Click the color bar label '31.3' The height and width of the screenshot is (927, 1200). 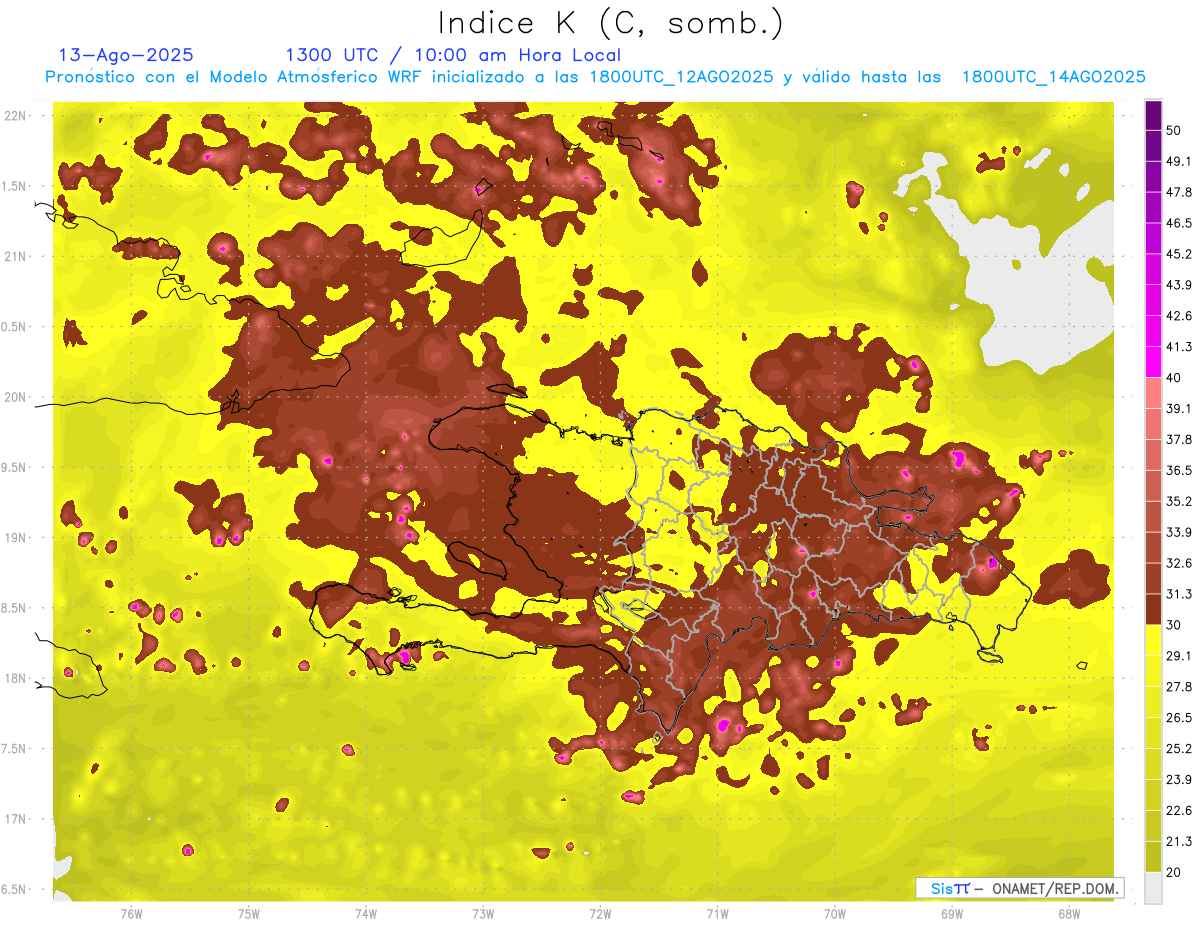pos(1180,594)
